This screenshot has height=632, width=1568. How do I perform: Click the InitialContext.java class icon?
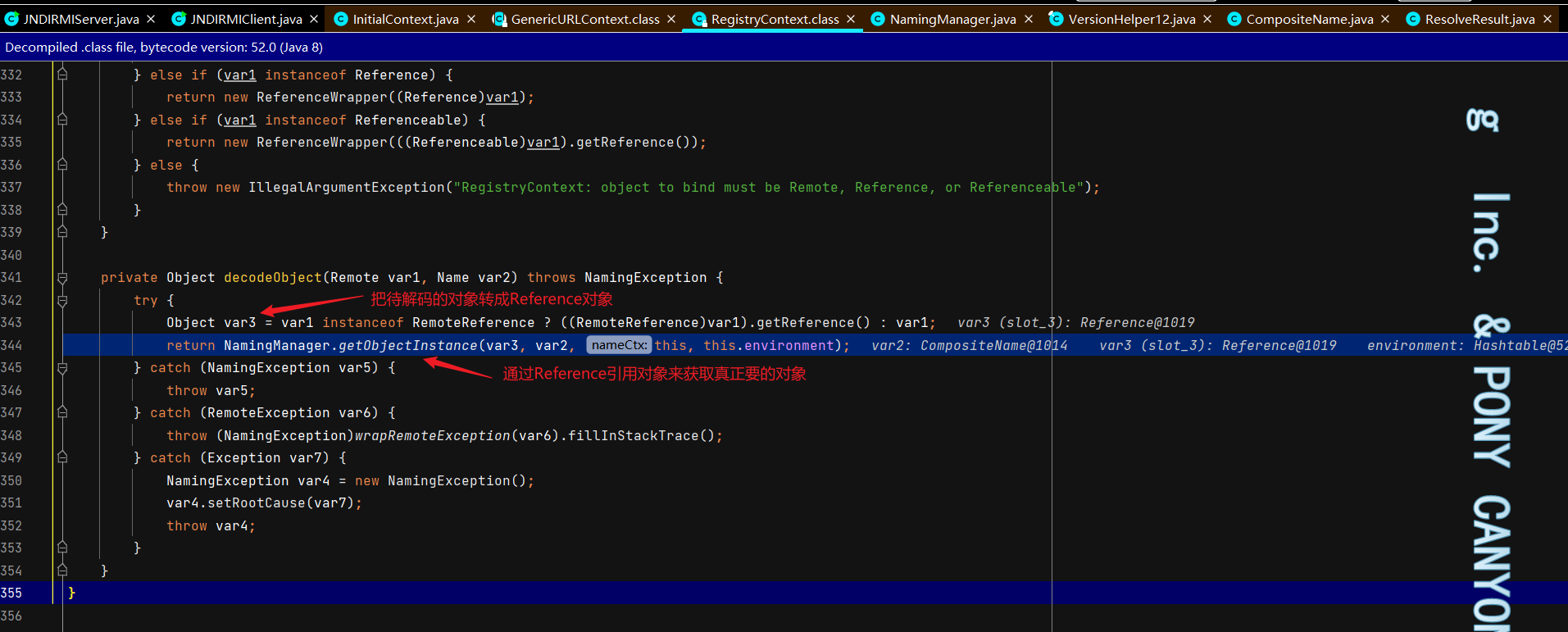(341, 19)
